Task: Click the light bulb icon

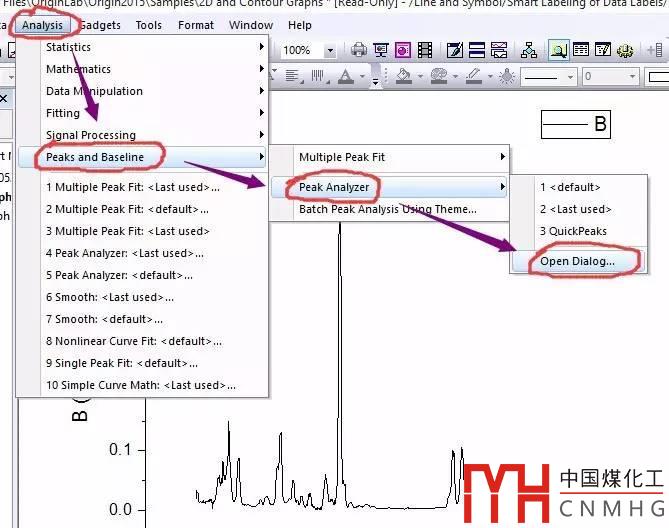Action: [507, 76]
